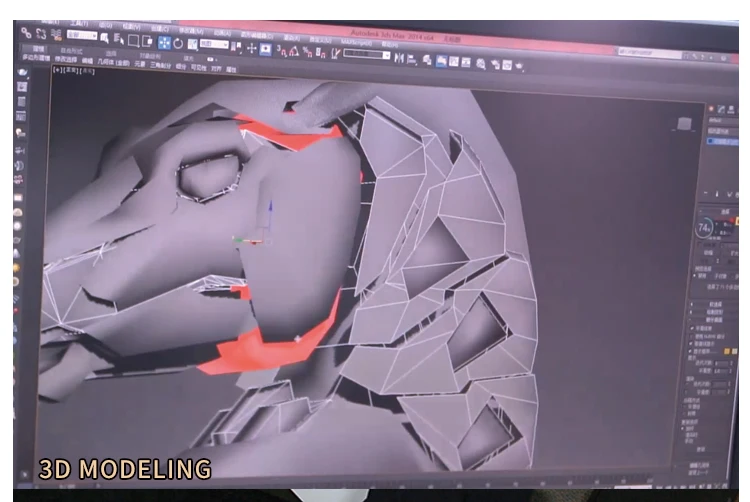Open the selection filter dropdown

click(82, 35)
